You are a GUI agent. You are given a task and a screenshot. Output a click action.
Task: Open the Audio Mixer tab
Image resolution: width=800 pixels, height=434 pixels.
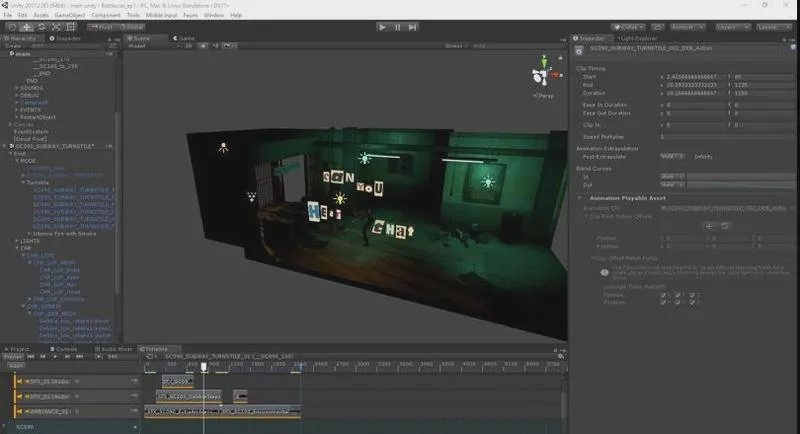pos(113,349)
